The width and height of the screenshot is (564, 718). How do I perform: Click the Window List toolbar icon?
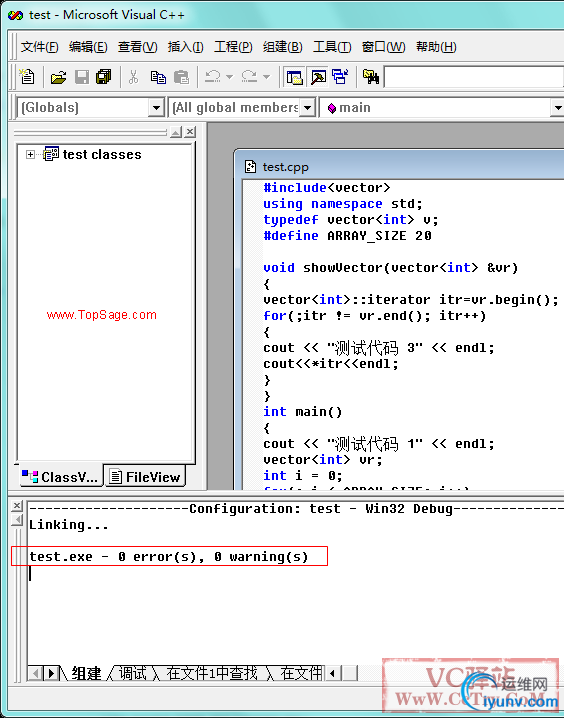(341, 77)
